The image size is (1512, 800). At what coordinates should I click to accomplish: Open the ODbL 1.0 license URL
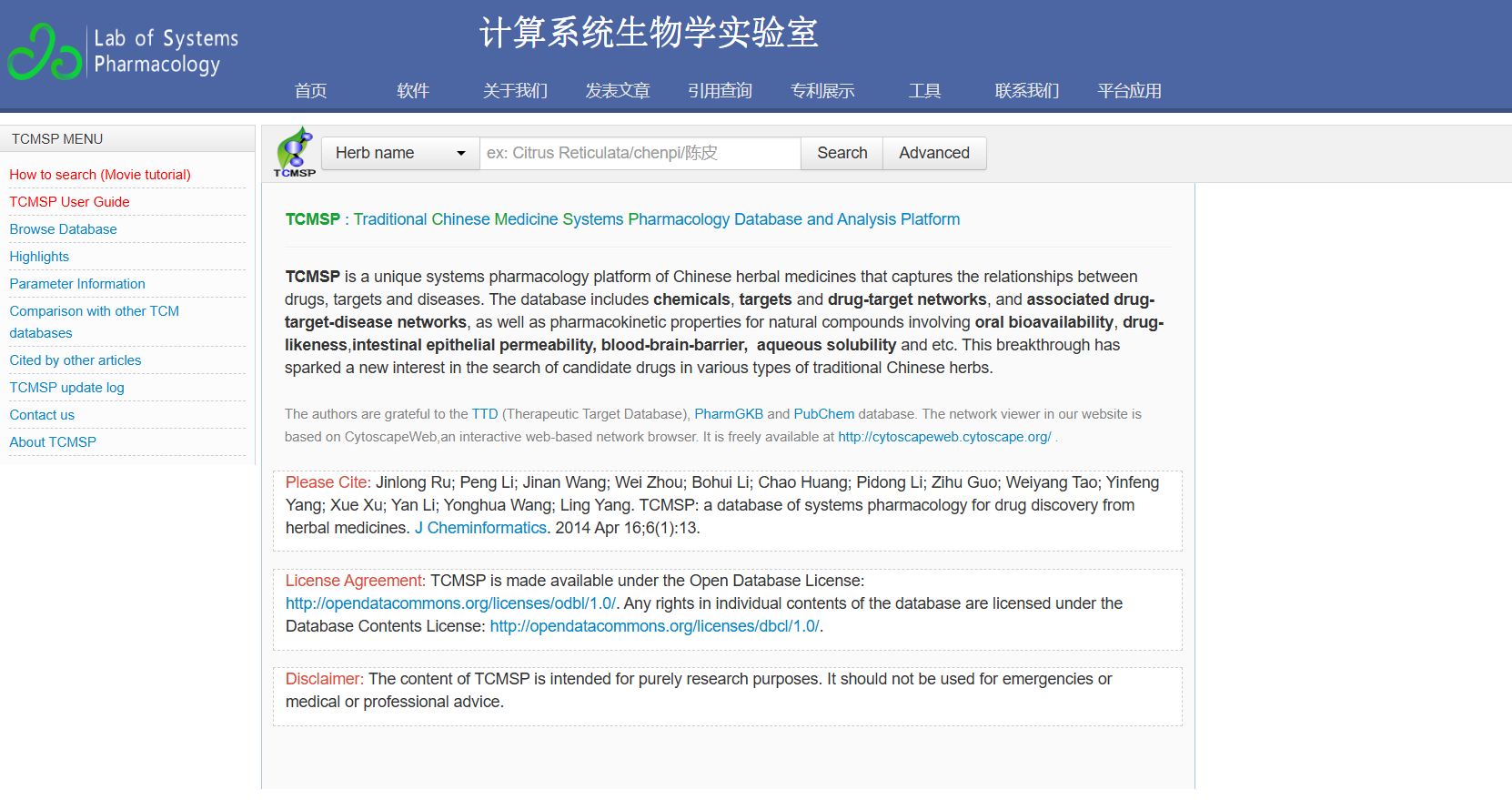[450, 603]
